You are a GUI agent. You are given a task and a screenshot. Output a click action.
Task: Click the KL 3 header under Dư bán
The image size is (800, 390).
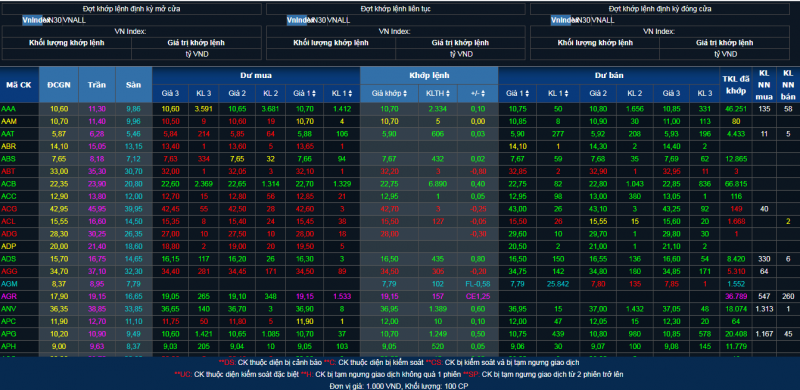coord(705,93)
